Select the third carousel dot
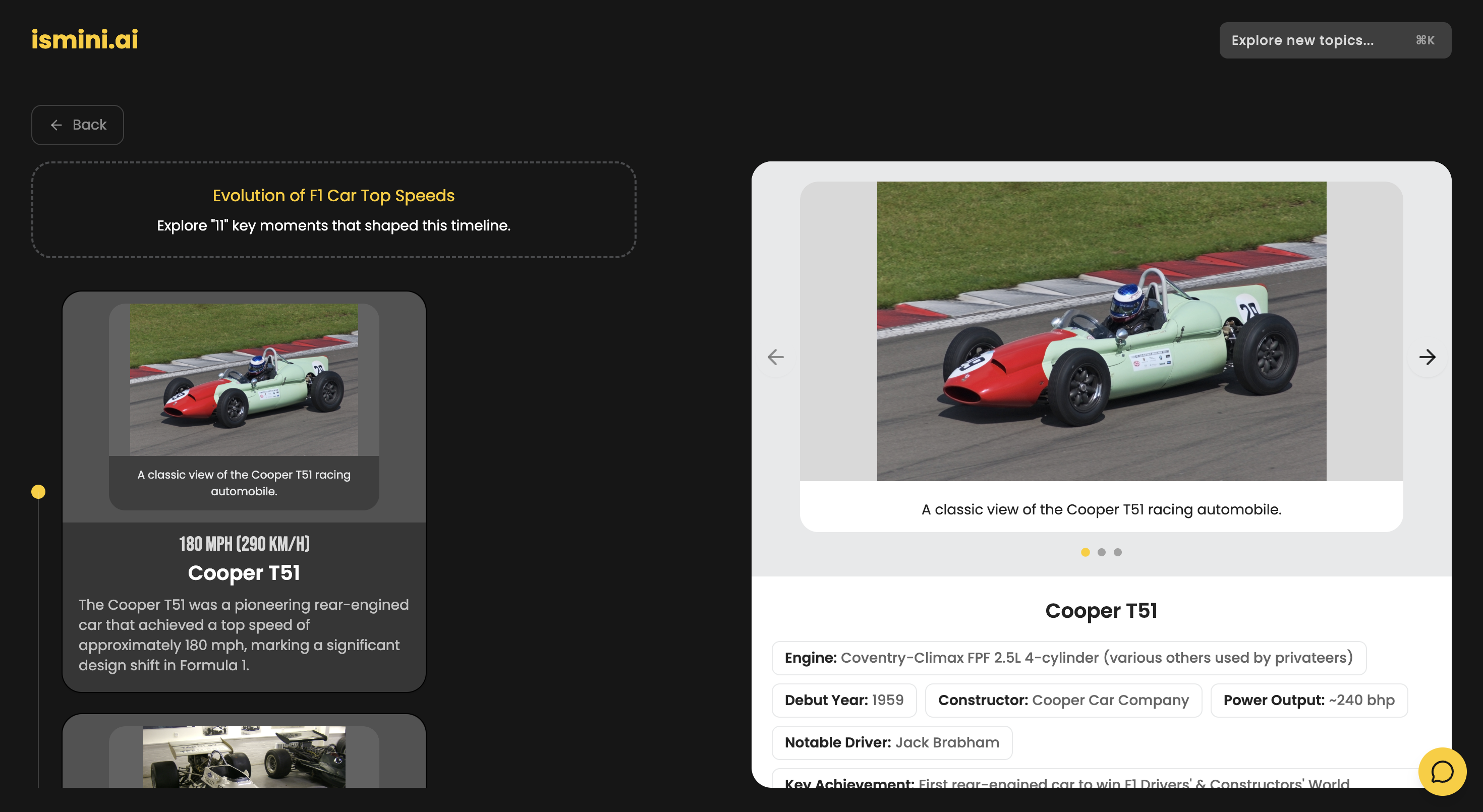This screenshot has height=812, width=1483. tap(1117, 552)
